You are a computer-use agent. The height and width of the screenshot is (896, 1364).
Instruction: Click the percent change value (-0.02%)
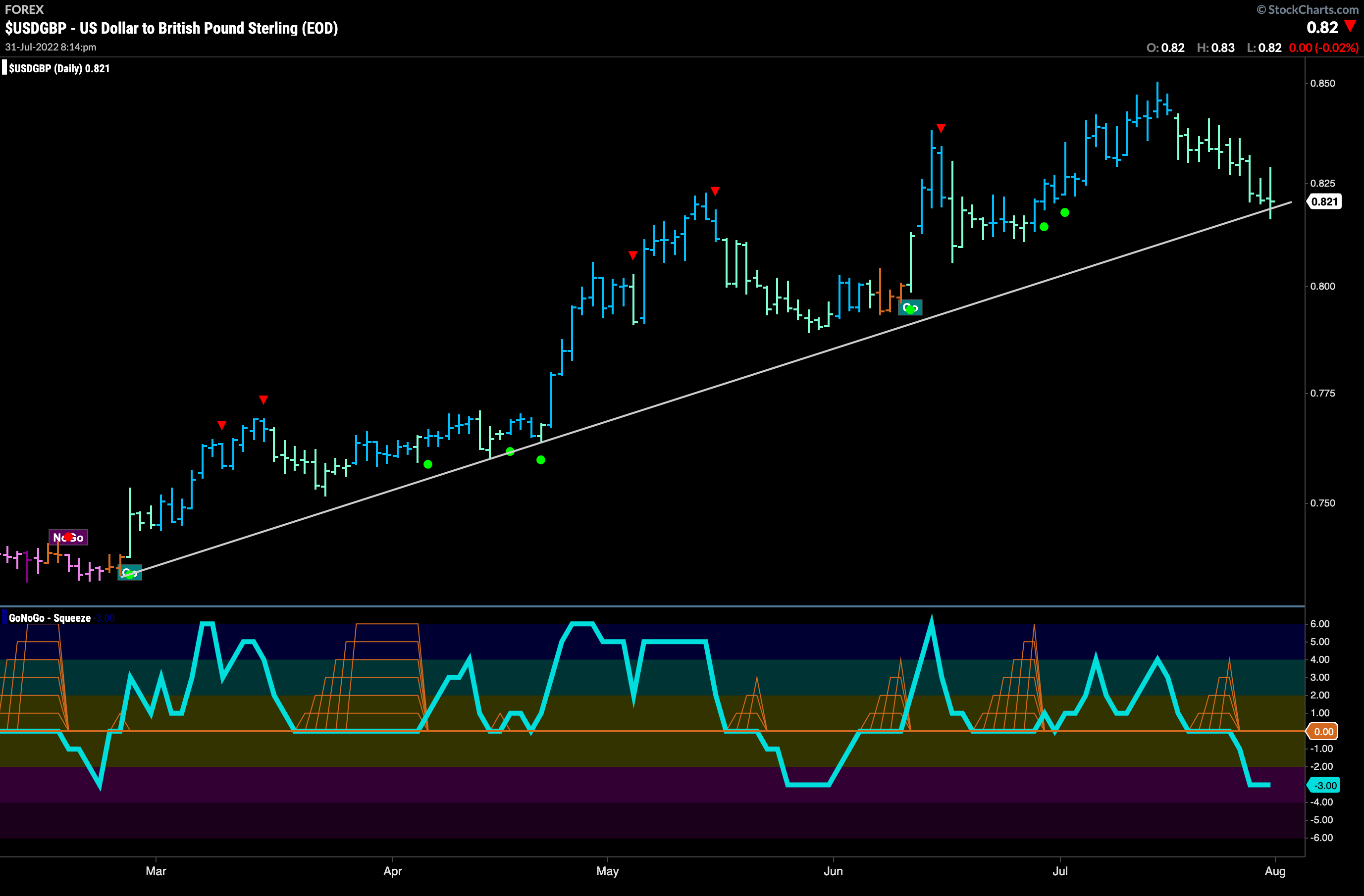(x=1336, y=48)
